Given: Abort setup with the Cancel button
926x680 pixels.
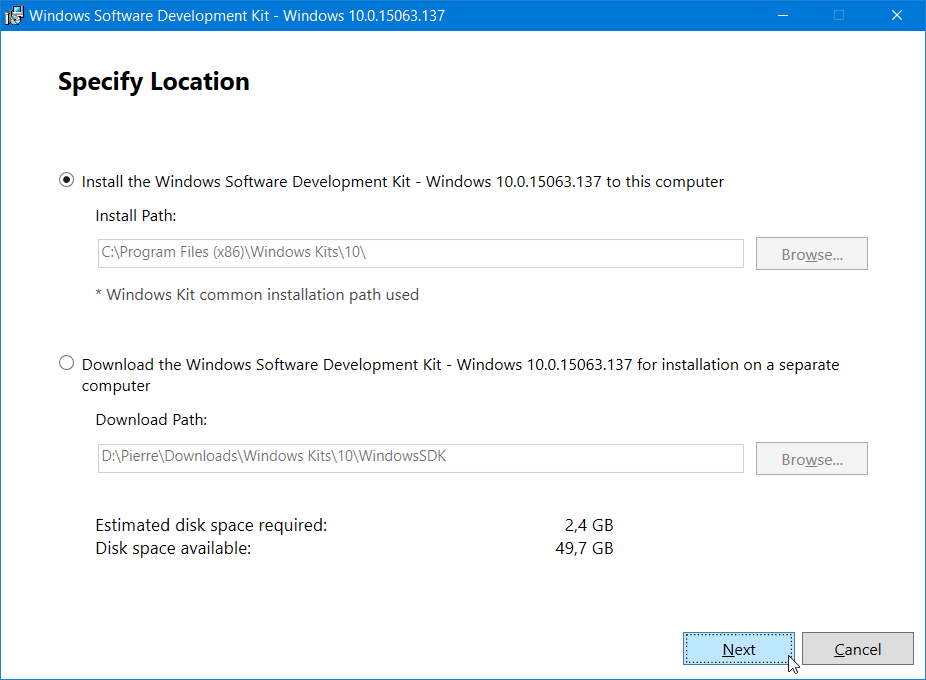Looking at the screenshot, I should pos(857,649).
